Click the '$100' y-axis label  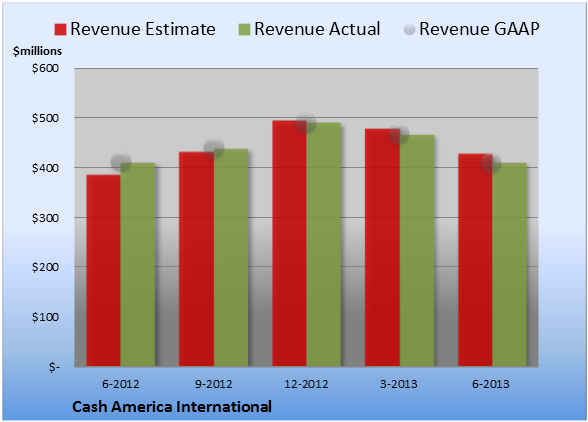45,317
